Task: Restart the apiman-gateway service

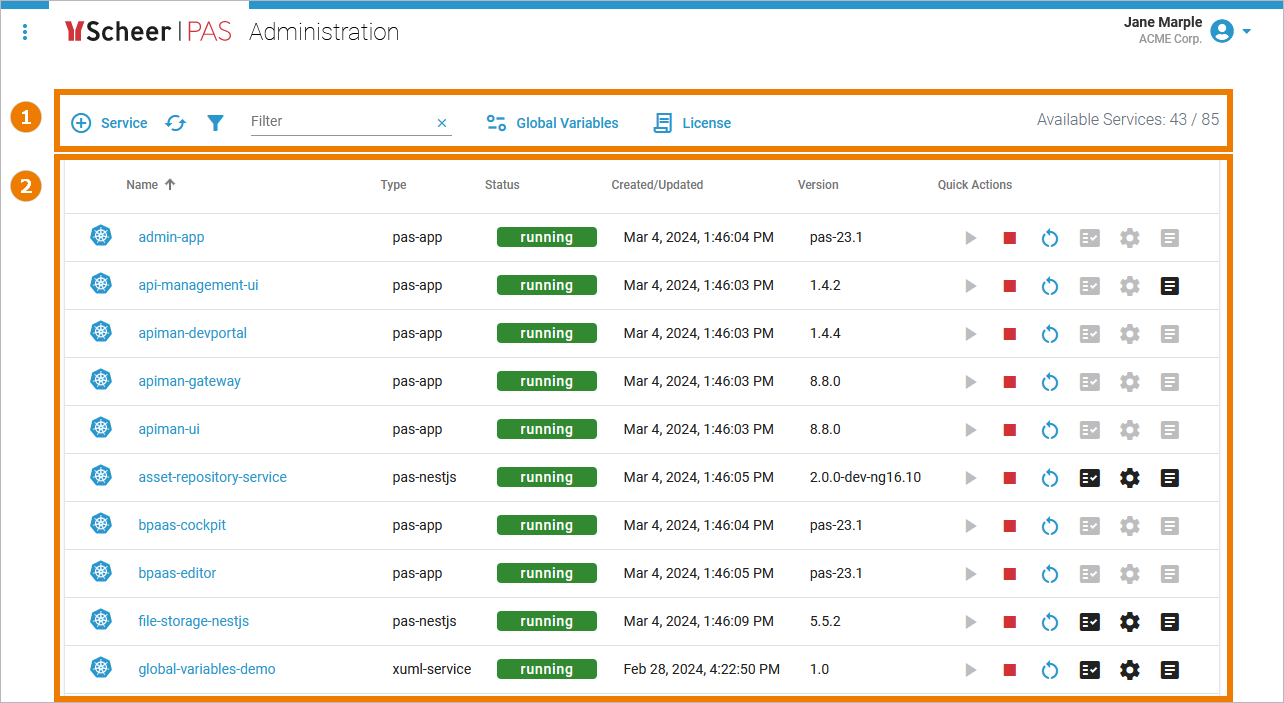Action: click(x=1049, y=381)
